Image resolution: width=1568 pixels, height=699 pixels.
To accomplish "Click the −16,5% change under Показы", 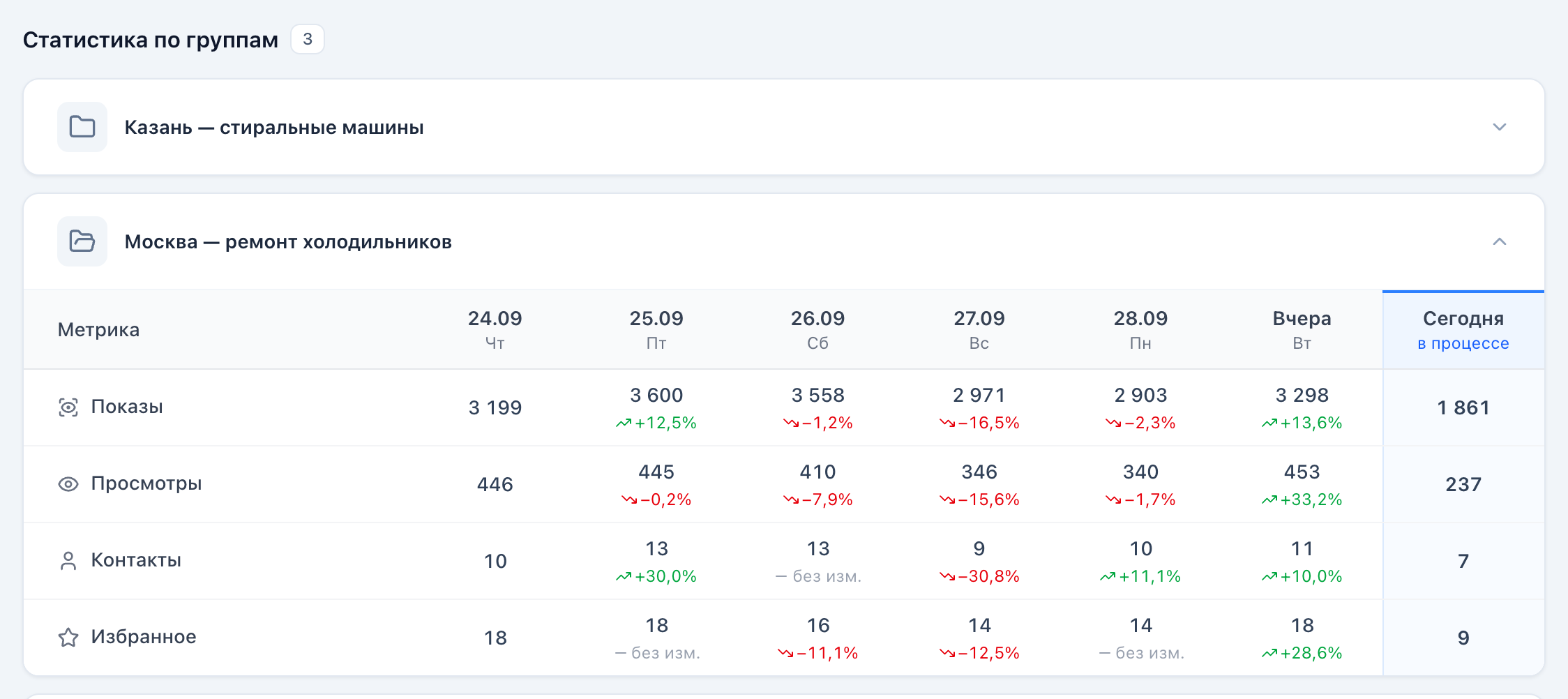I will (x=979, y=423).
